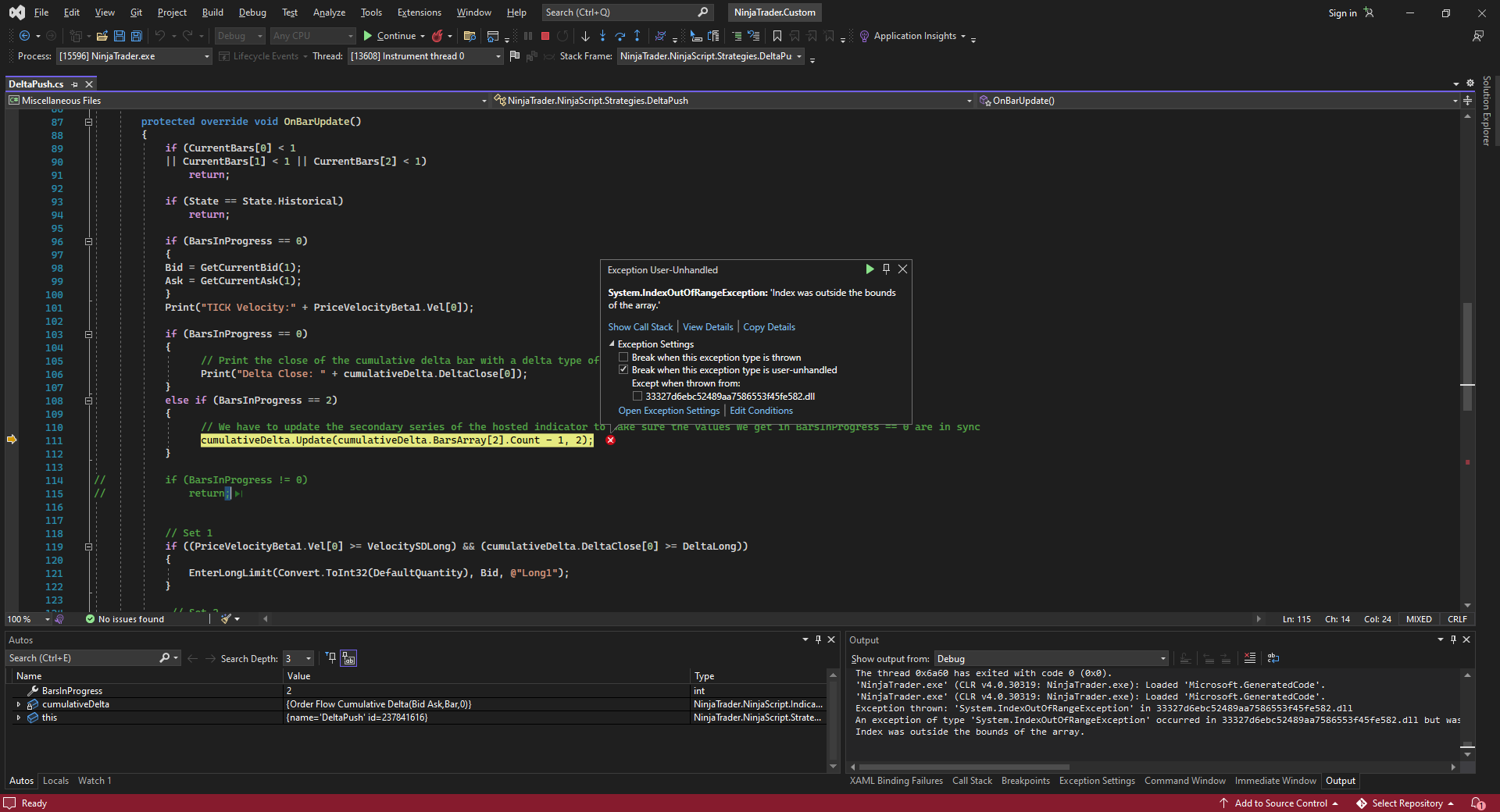Toggle the pin icon beside Autos Search Depth

[330, 658]
